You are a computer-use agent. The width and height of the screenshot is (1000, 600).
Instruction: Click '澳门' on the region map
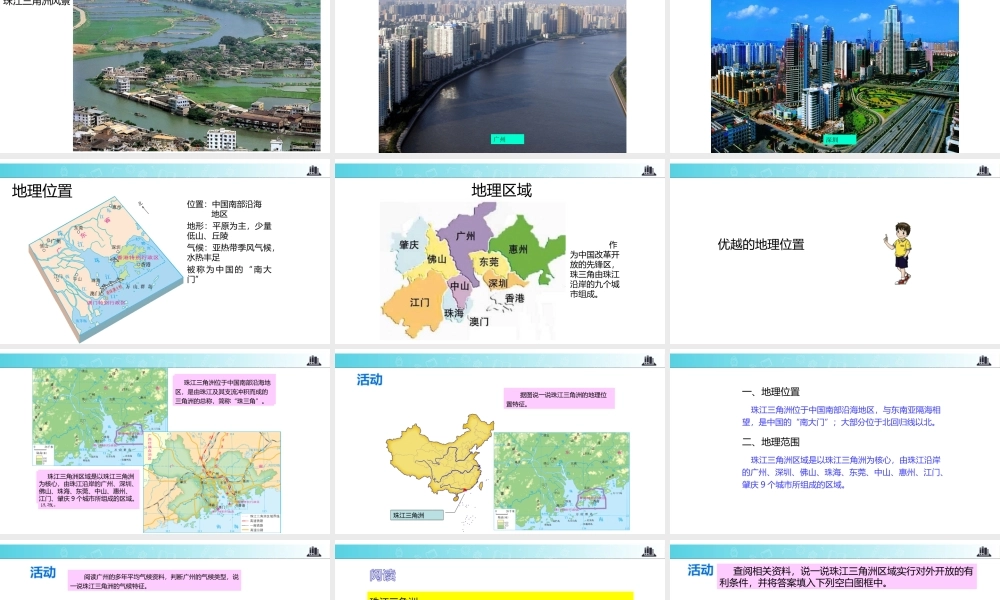[479, 321]
